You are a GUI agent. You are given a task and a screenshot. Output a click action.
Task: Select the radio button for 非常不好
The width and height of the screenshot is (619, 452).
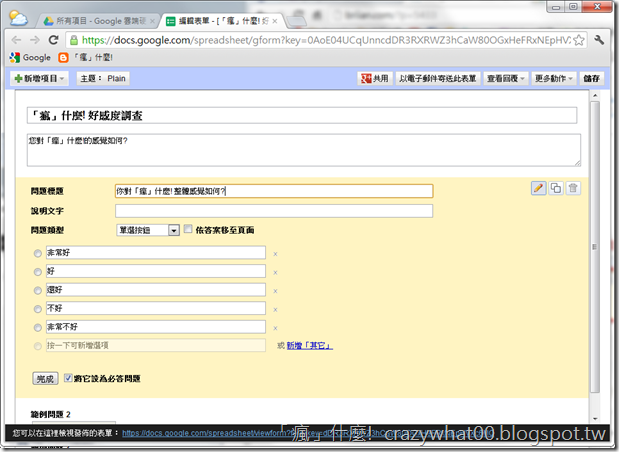(x=38, y=328)
